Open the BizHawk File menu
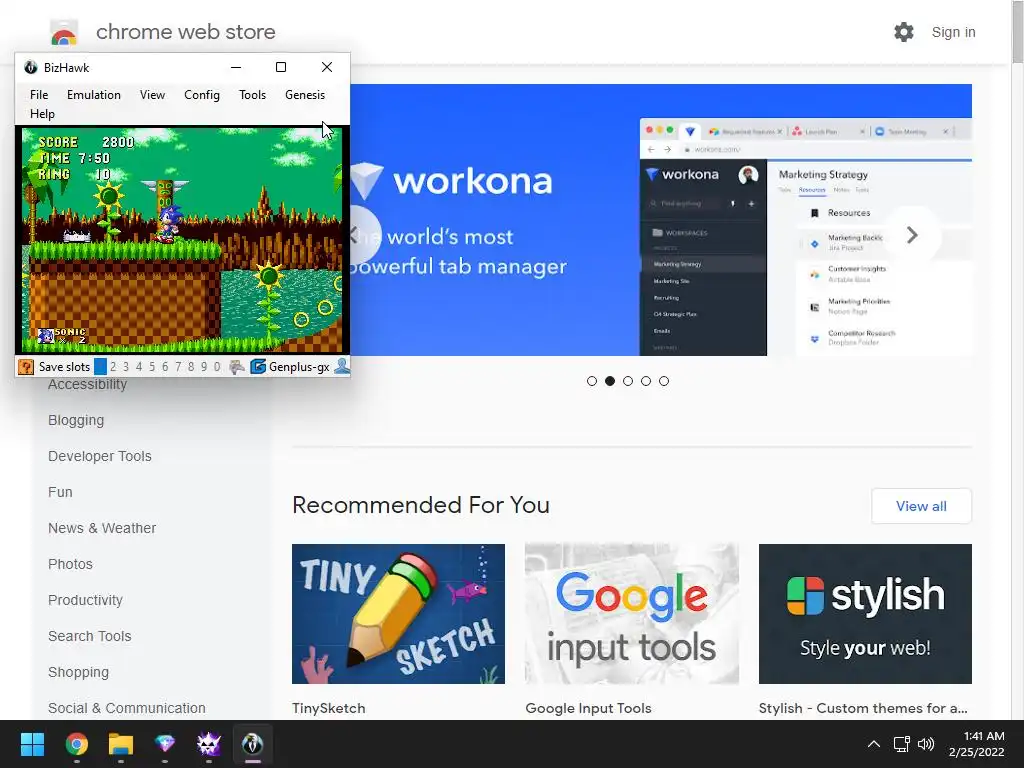 (39, 95)
